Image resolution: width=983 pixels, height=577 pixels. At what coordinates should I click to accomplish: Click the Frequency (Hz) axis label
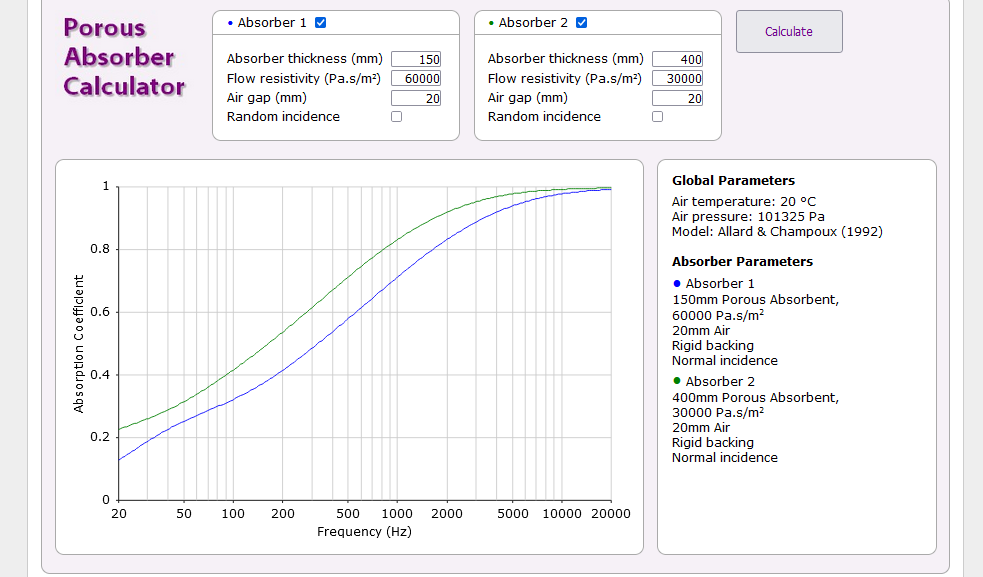(364, 532)
